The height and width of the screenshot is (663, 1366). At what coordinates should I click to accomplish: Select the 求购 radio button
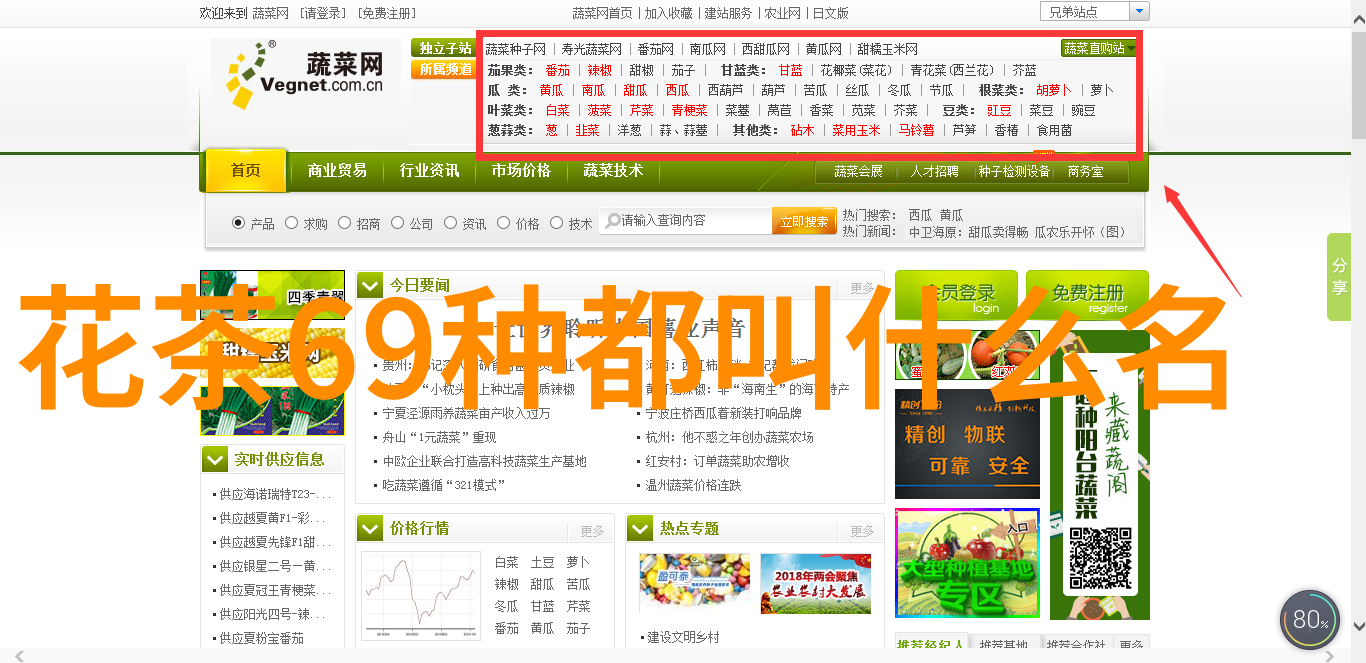(291, 223)
